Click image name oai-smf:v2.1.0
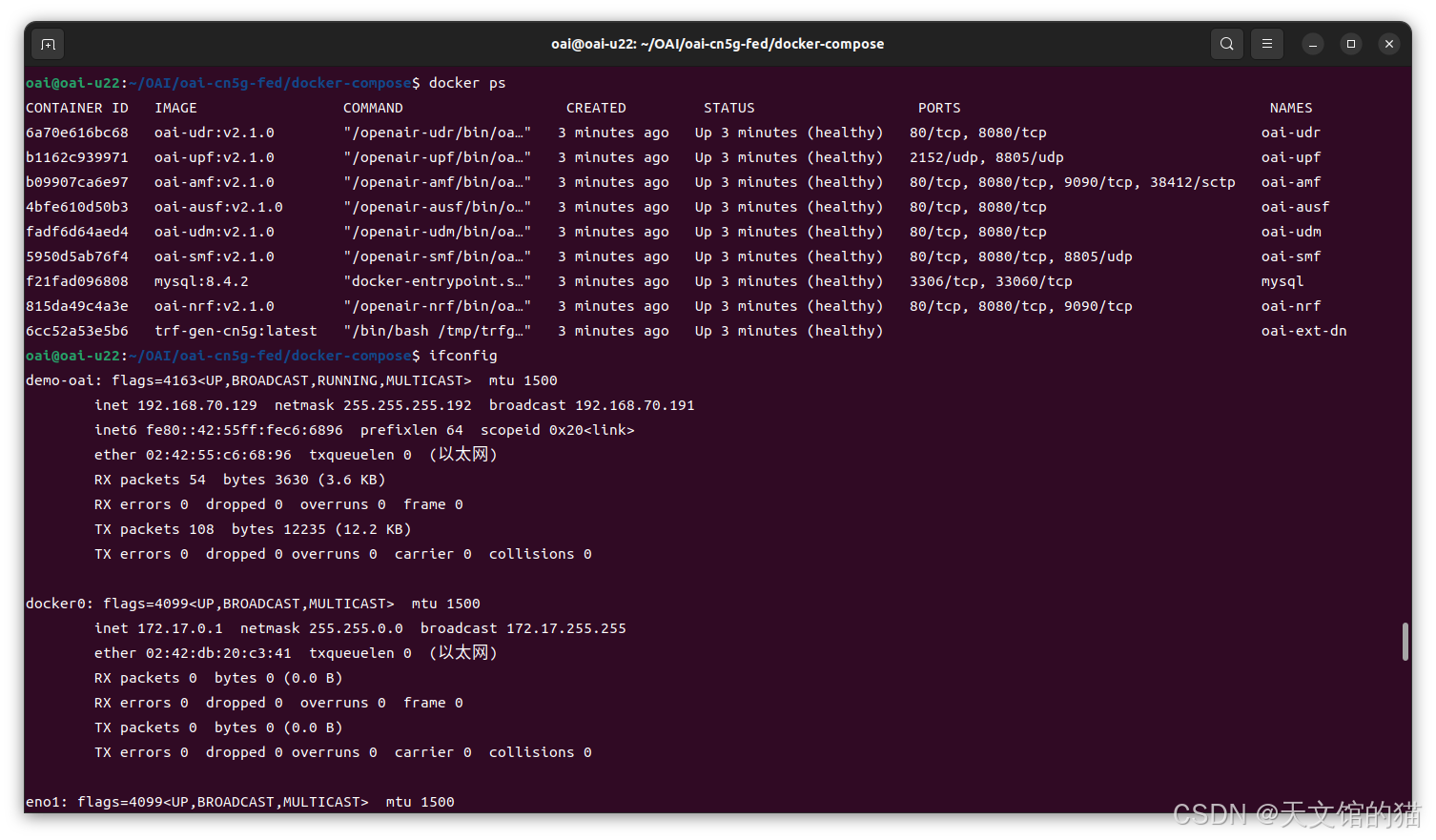 [215, 256]
